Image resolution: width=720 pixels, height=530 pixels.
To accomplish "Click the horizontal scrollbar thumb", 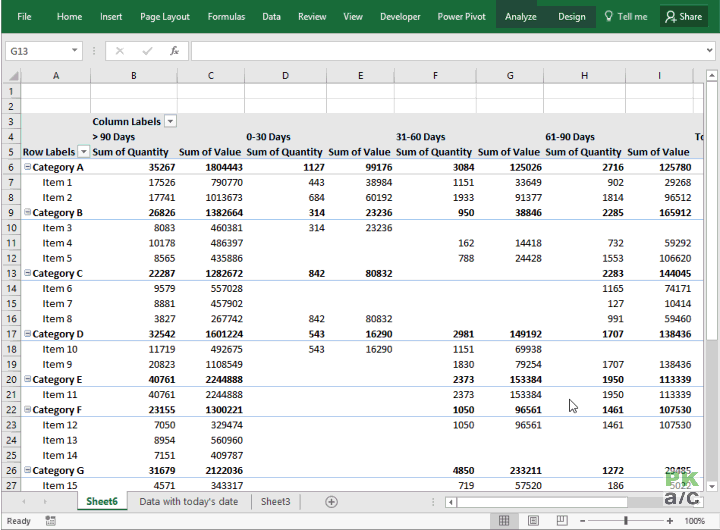I will (x=542, y=502).
